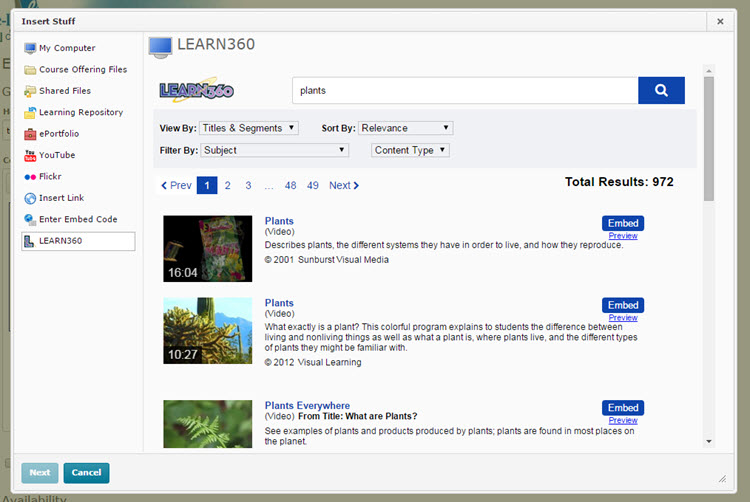Go to results page 49

click(x=313, y=186)
